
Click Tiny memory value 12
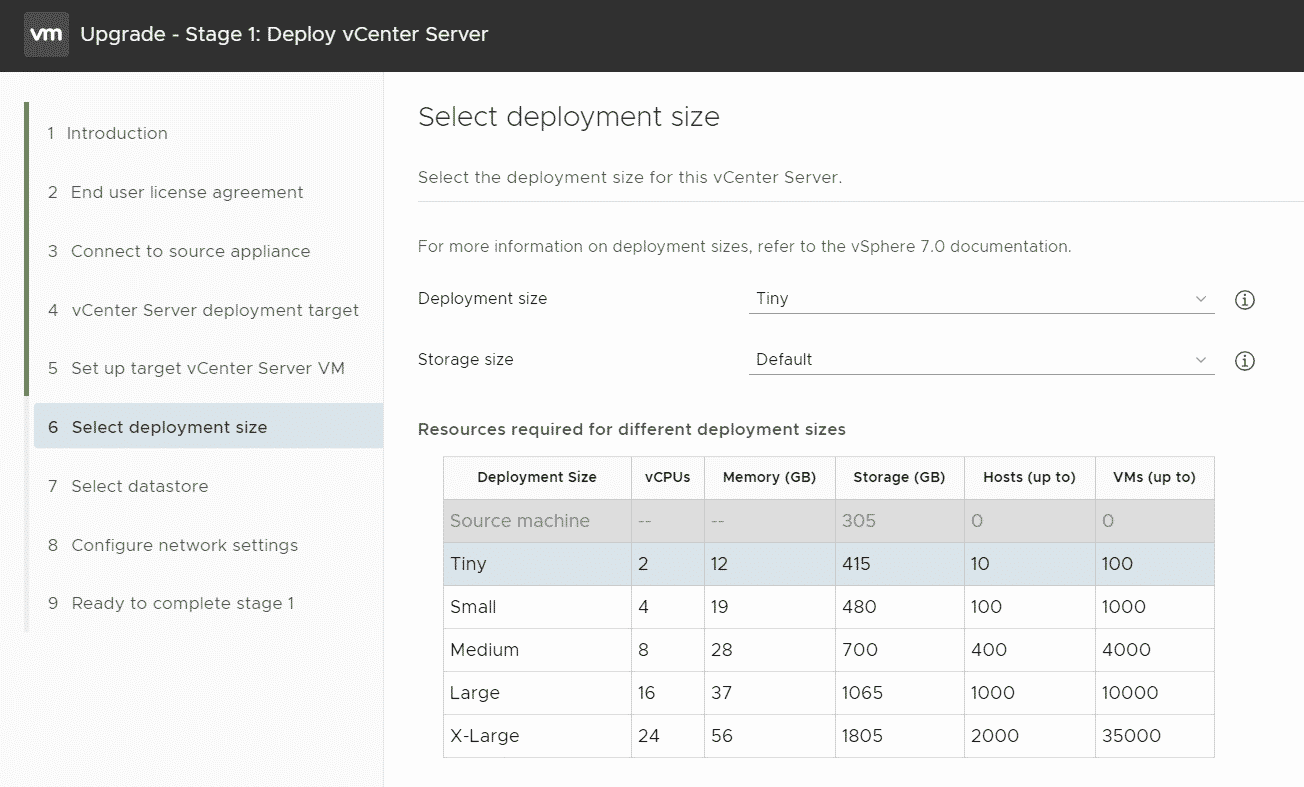point(719,564)
